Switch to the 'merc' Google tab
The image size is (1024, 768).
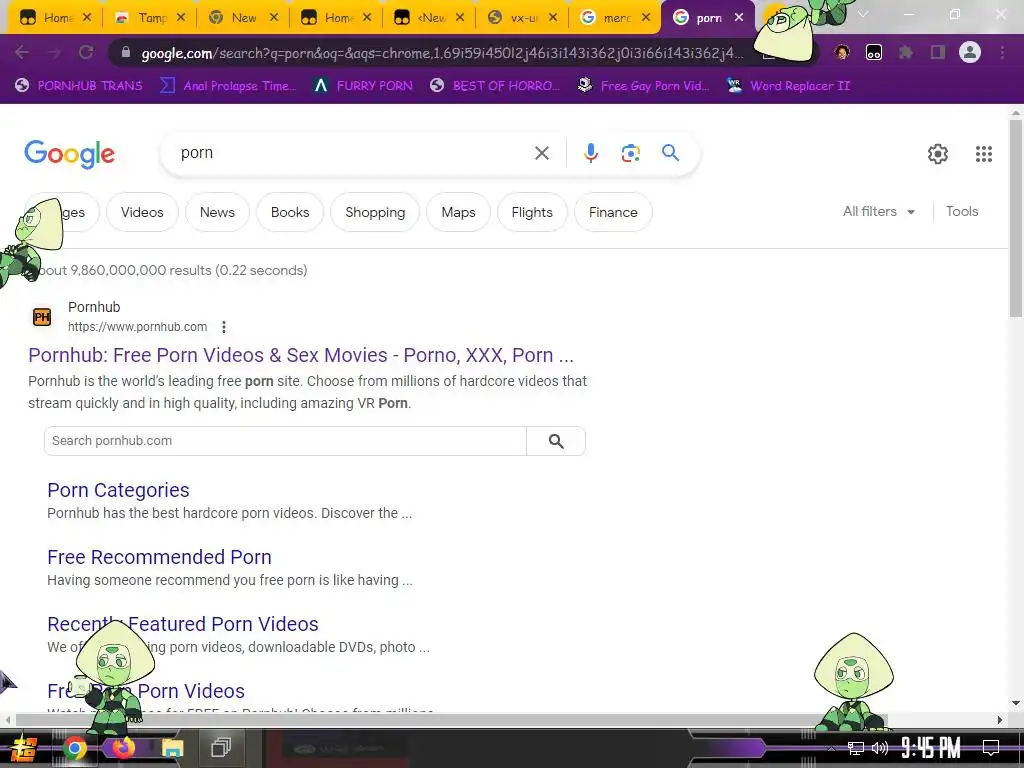pos(615,18)
